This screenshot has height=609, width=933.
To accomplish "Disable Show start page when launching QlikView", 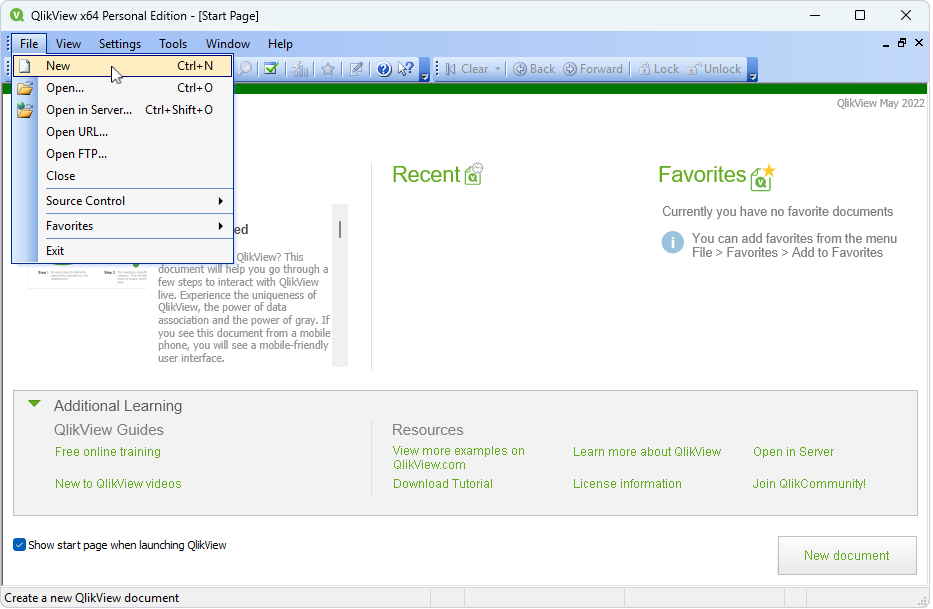I will pos(19,545).
